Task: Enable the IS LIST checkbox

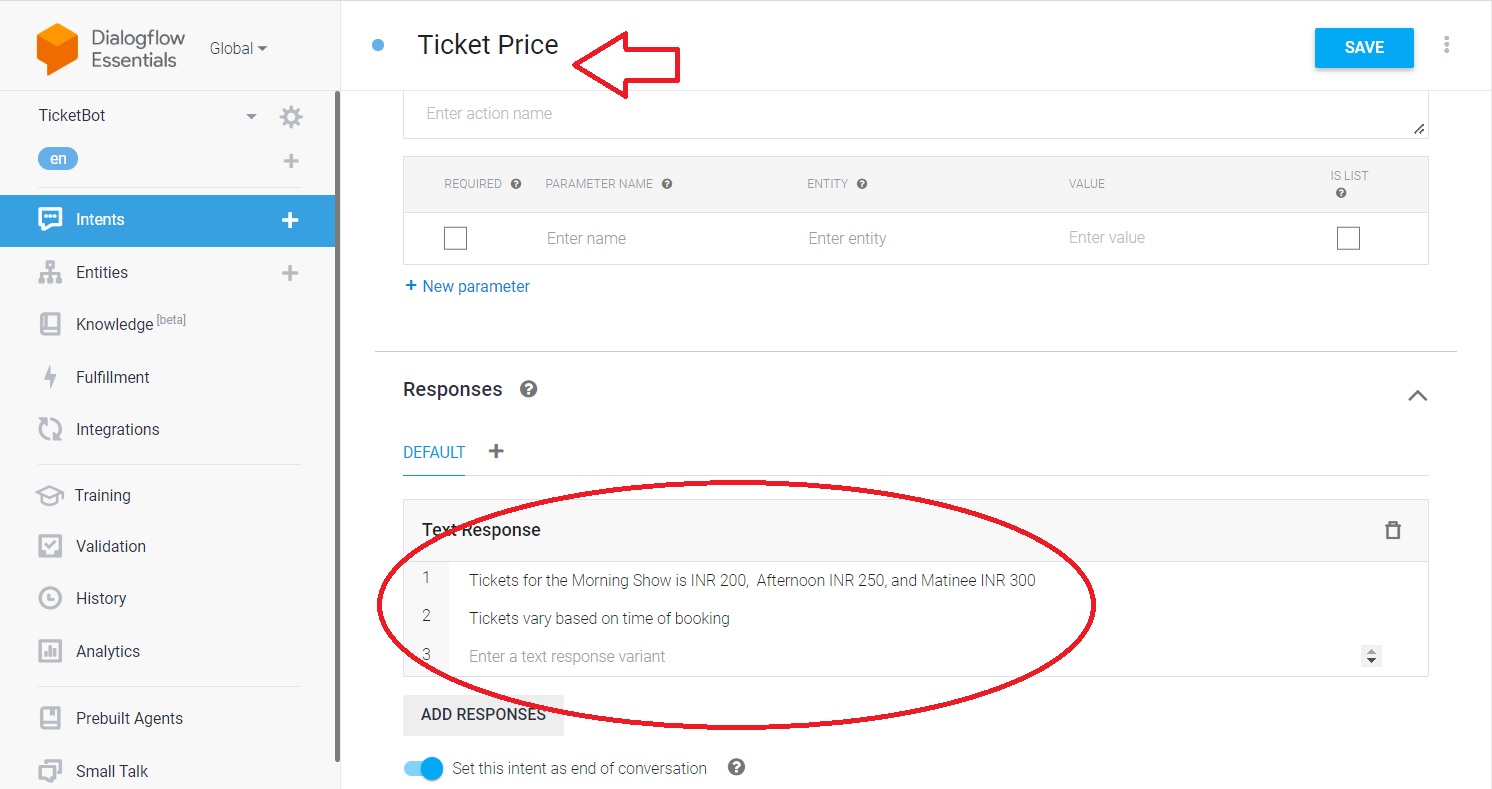Action: pyautogui.click(x=1348, y=238)
